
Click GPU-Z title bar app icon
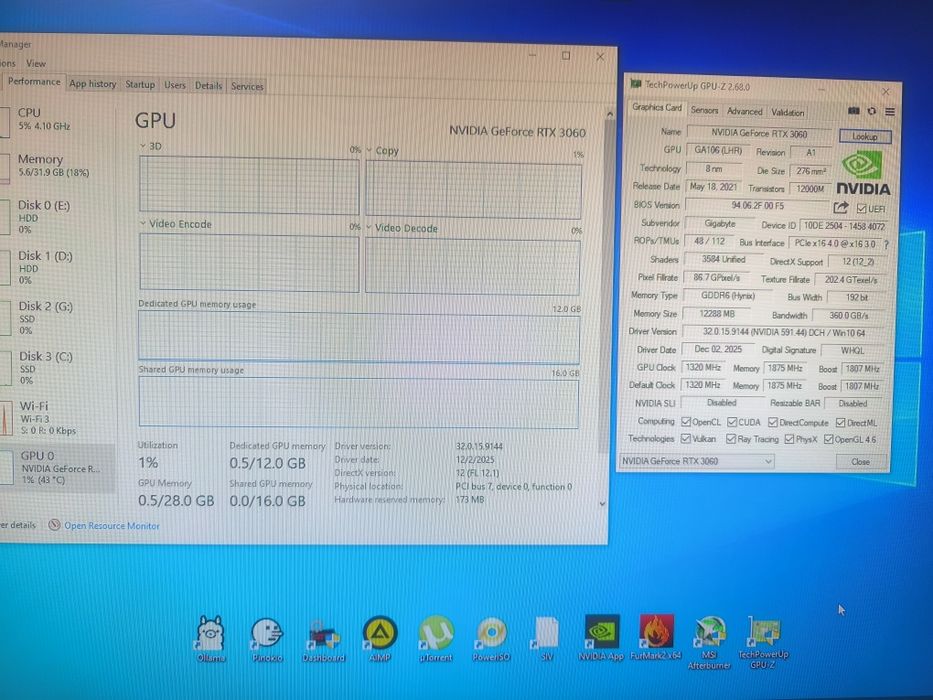(635, 84)
